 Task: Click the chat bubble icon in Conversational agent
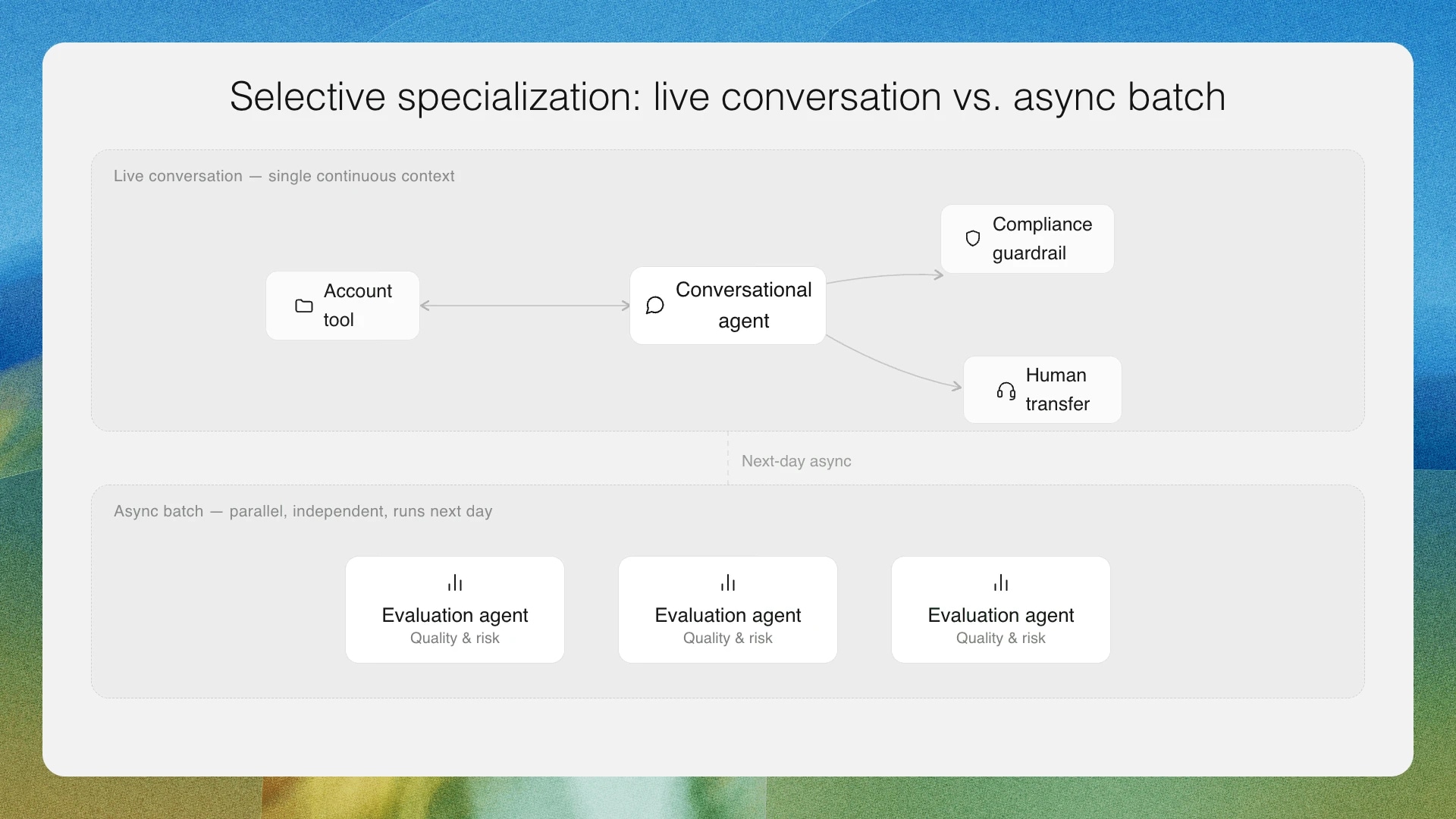[x=655, y=306]
